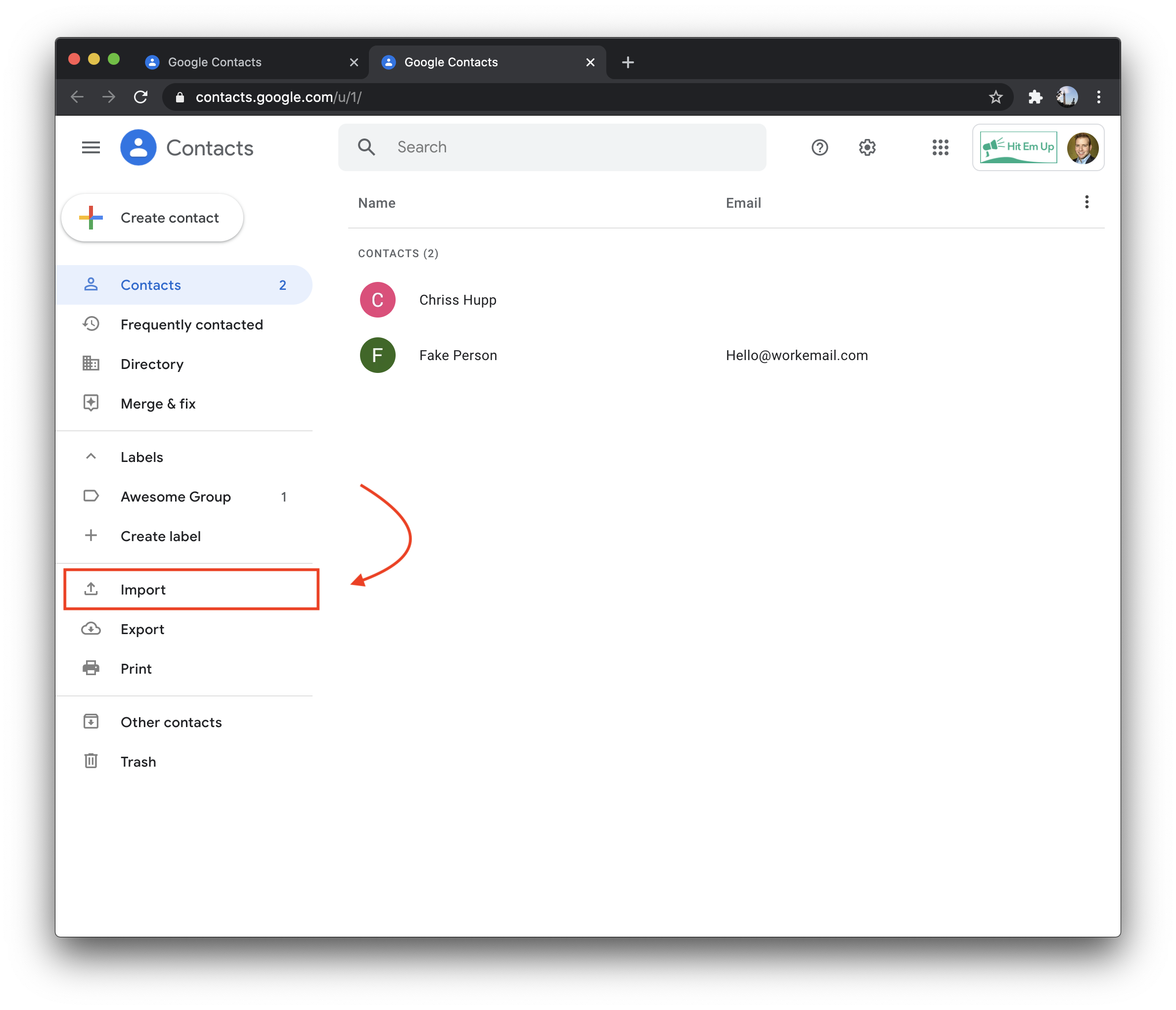Viewport: 1176px width, 1010px height.
Task: Open the Chrome profile avatar
Action: click(1067, 97)
